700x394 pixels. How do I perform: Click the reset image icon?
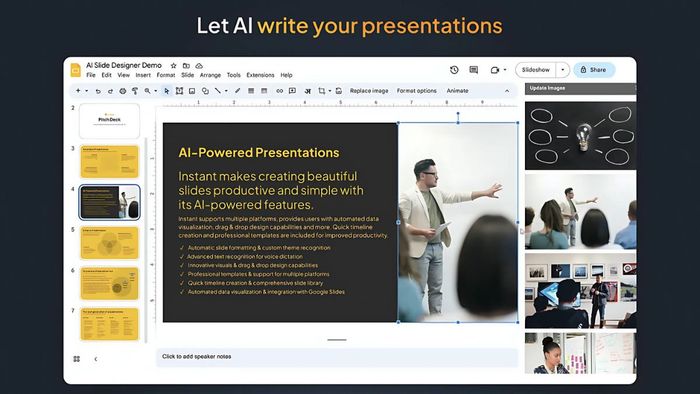coord(339,91)
